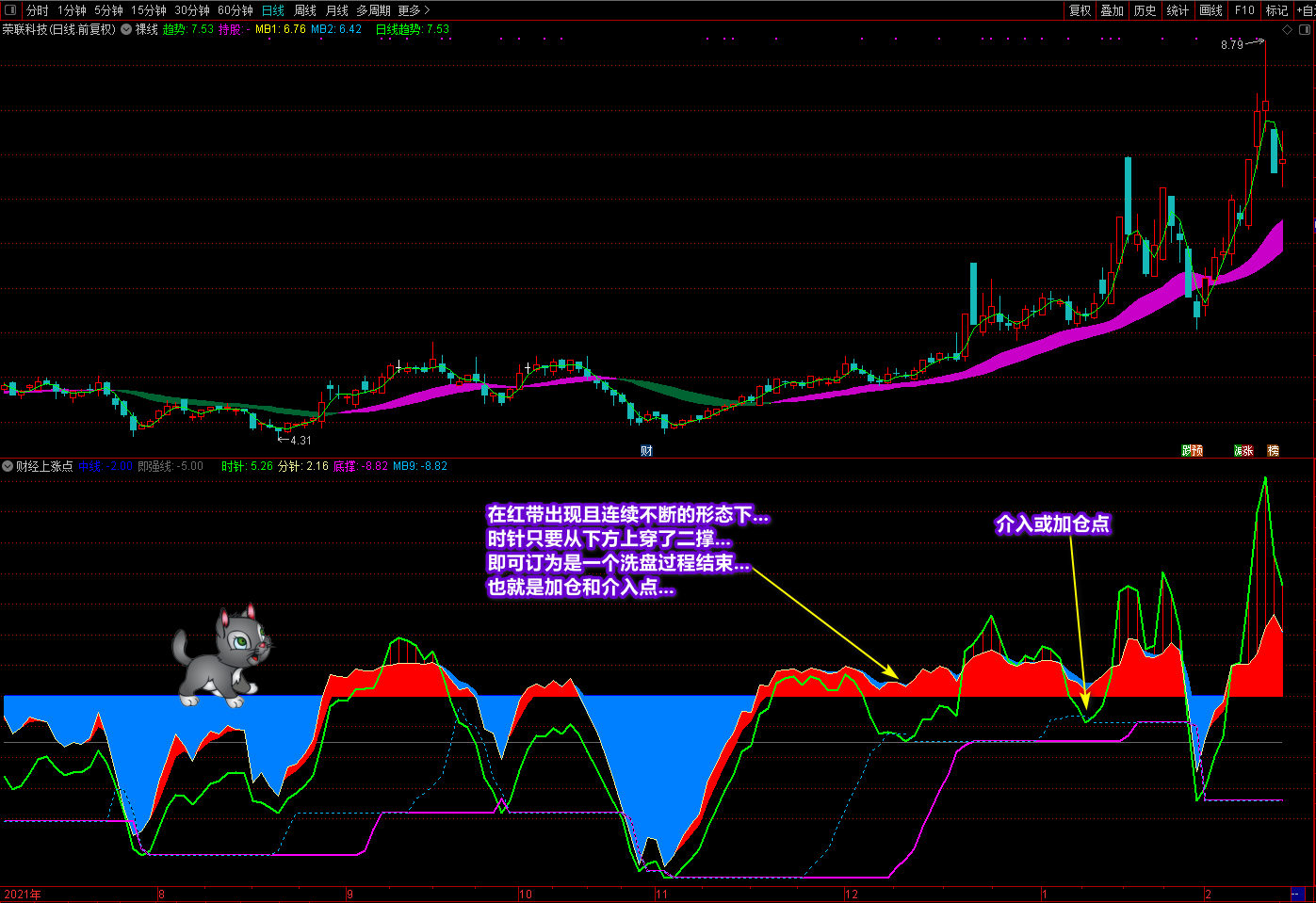Expand the dropdown next to 荣联科技 stock name

(126, 30)
